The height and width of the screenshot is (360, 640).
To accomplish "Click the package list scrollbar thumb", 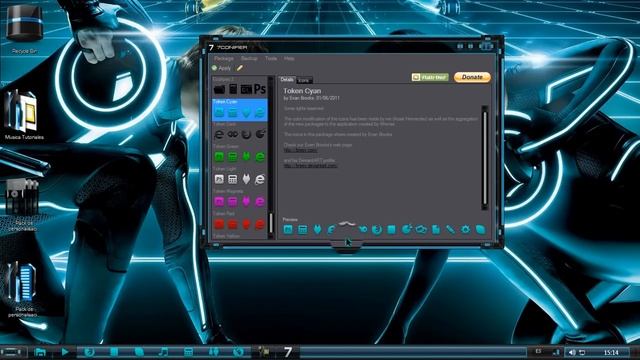I will click(270, 223).
